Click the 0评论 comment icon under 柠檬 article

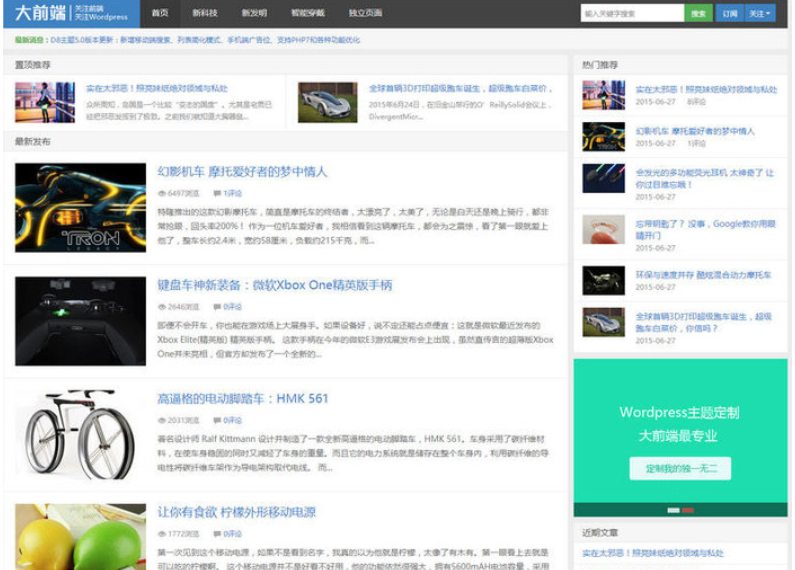point(217,534)
